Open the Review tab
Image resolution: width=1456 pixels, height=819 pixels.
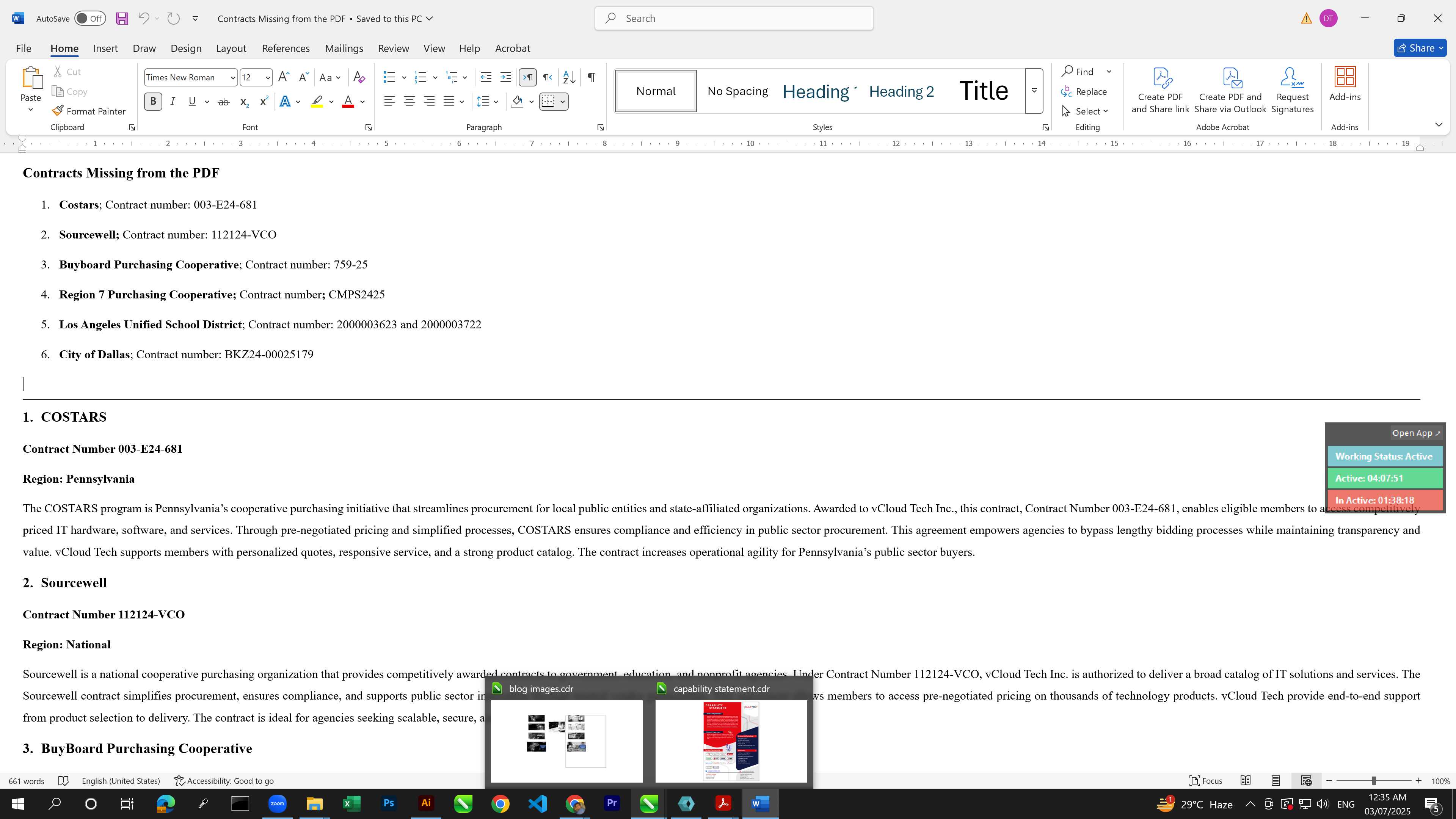tap(394, 48)
